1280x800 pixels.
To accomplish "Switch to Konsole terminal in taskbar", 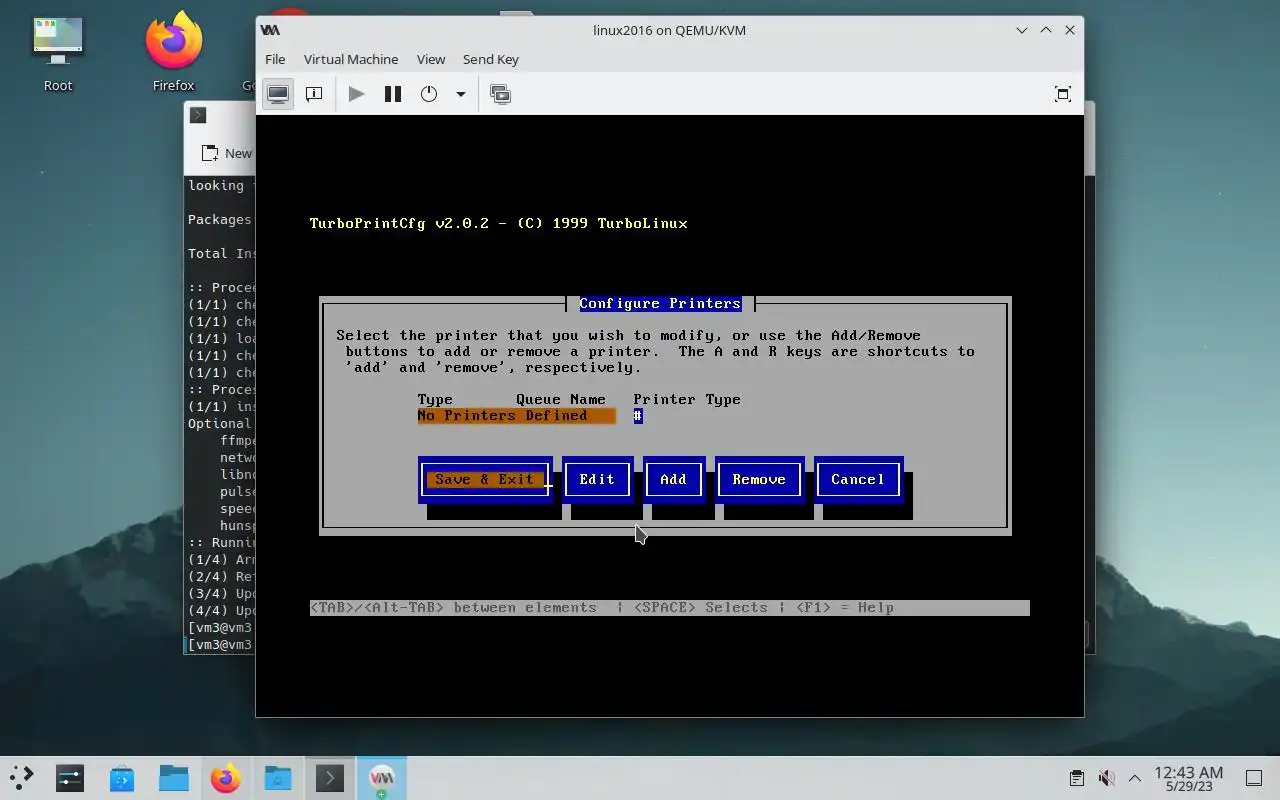I will 330,778.
